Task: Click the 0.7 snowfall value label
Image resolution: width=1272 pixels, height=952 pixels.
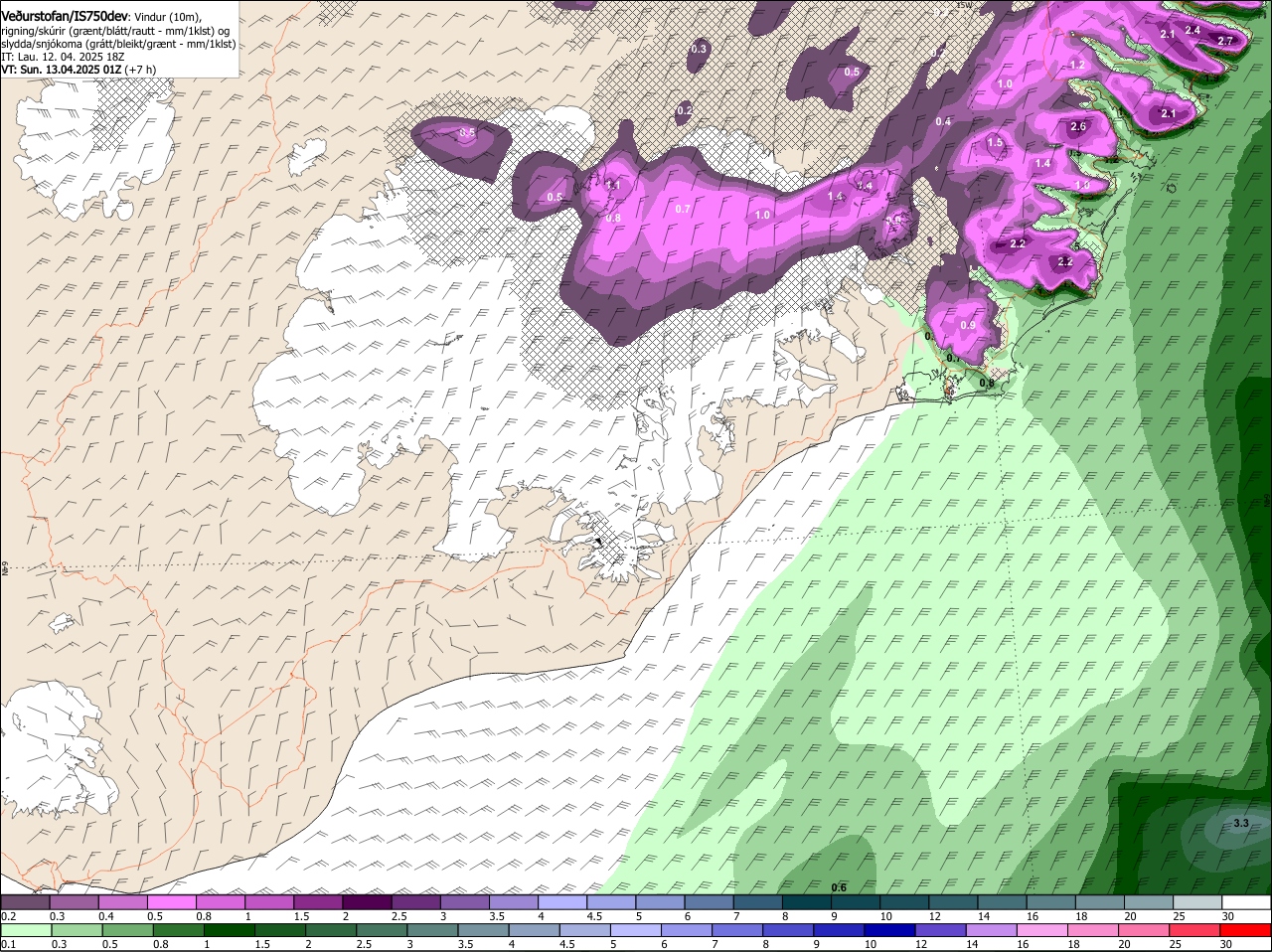Action: pos(683,209)
